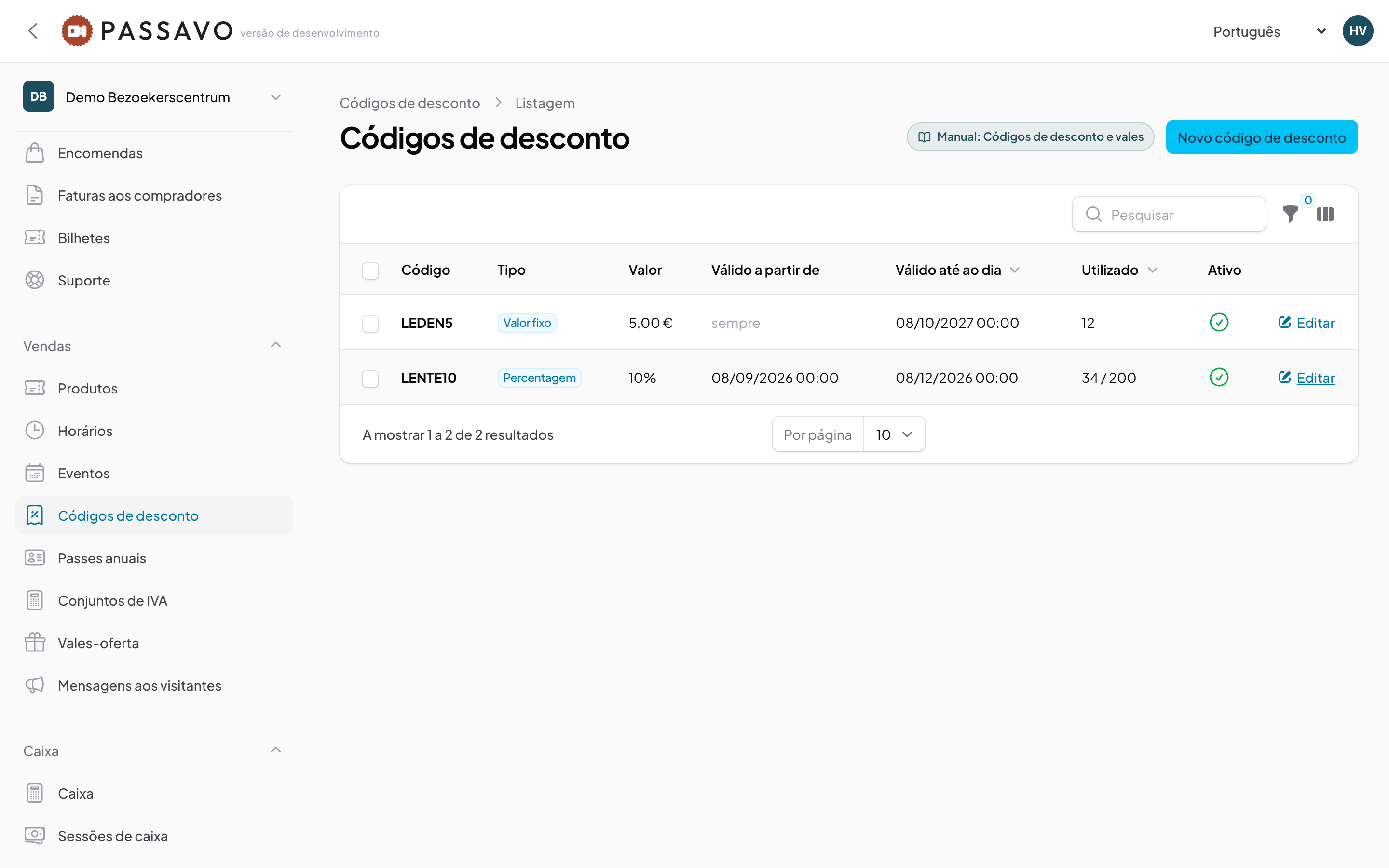This screenshot has width=1389, height=868.
Task: Edit the LENTE10 discount code
Action: click(1307, 378)
